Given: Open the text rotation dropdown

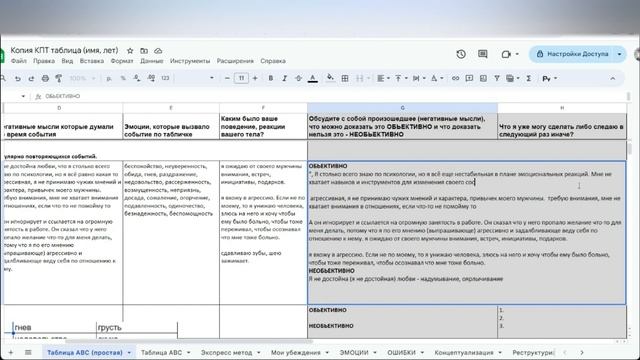Looking at the screenshot, I should 436,78.
